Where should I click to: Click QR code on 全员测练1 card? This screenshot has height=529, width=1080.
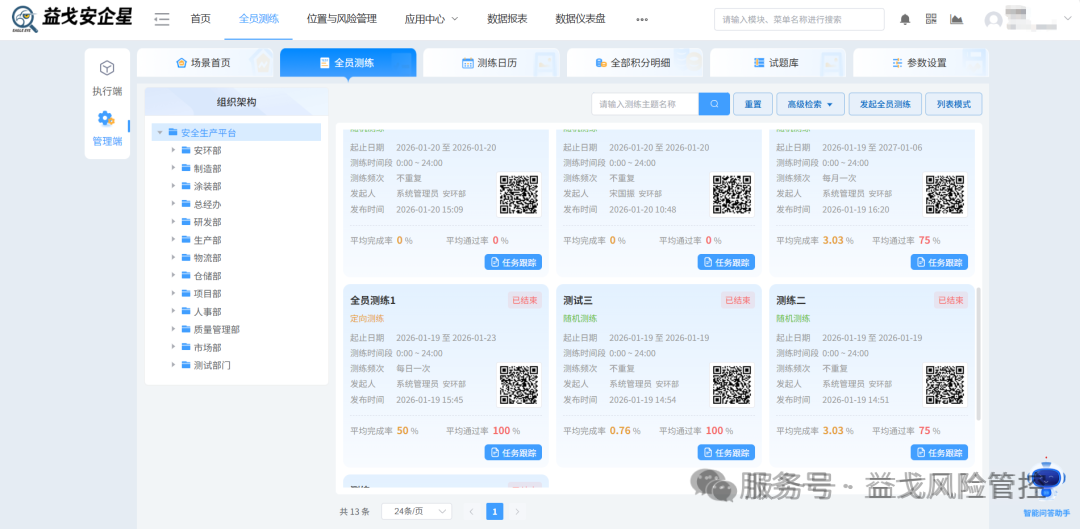point(519,384)
